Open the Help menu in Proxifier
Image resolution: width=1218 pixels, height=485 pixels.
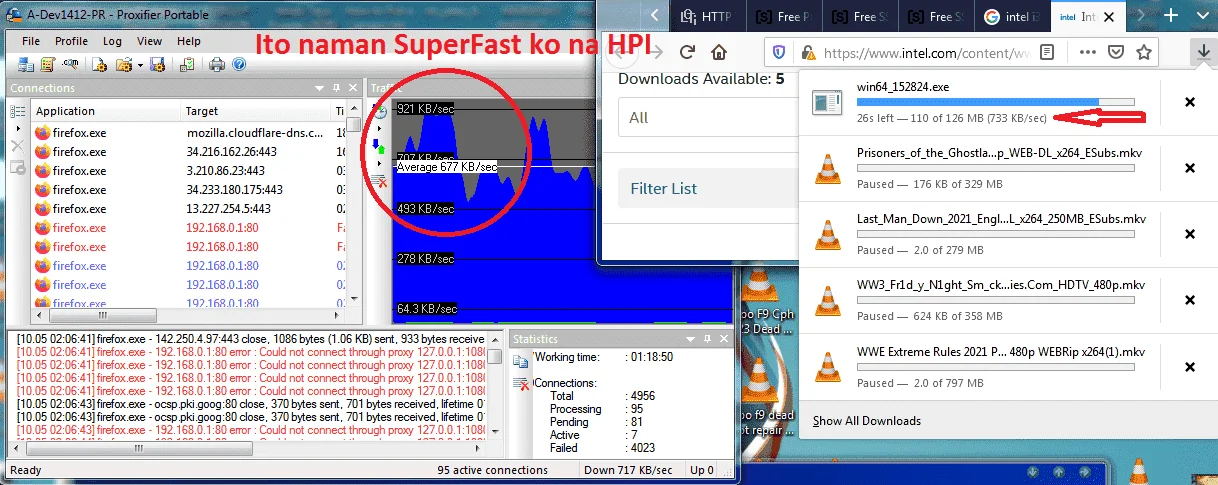[x=189, y=41]
